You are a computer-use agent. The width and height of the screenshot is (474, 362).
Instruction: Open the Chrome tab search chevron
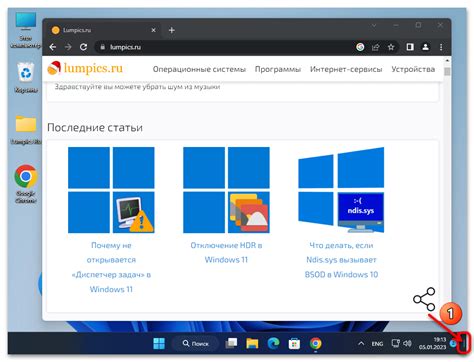click(x=374, y=25)
